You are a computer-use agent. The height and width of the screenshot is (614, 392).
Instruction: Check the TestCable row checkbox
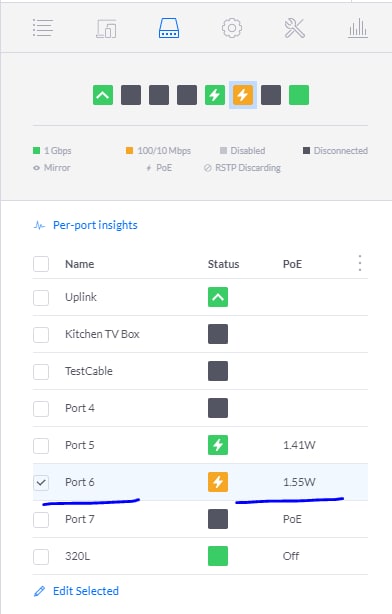(x=41, y=372)
